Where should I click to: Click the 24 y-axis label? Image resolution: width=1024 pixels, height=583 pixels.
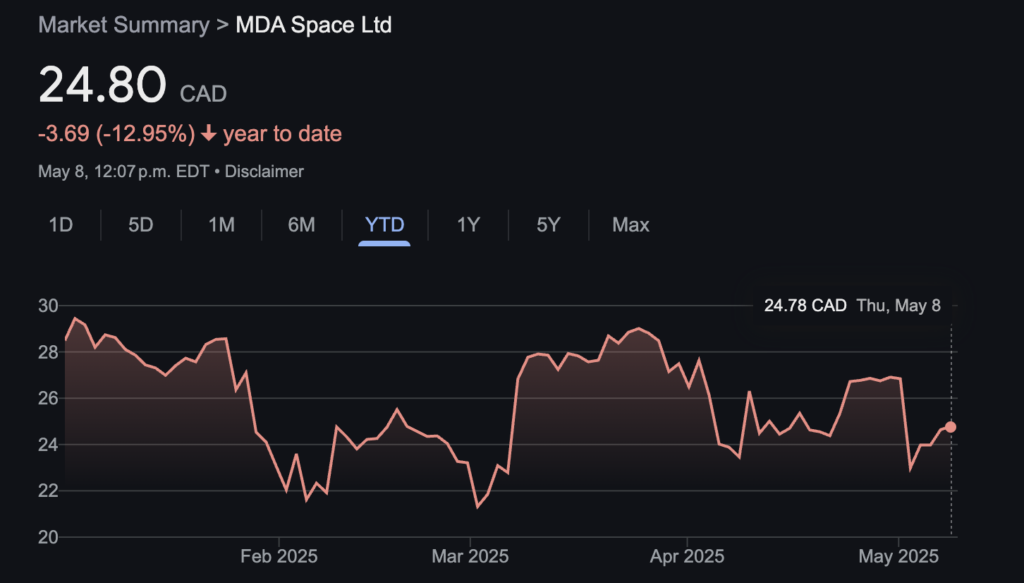click(48, 445)
